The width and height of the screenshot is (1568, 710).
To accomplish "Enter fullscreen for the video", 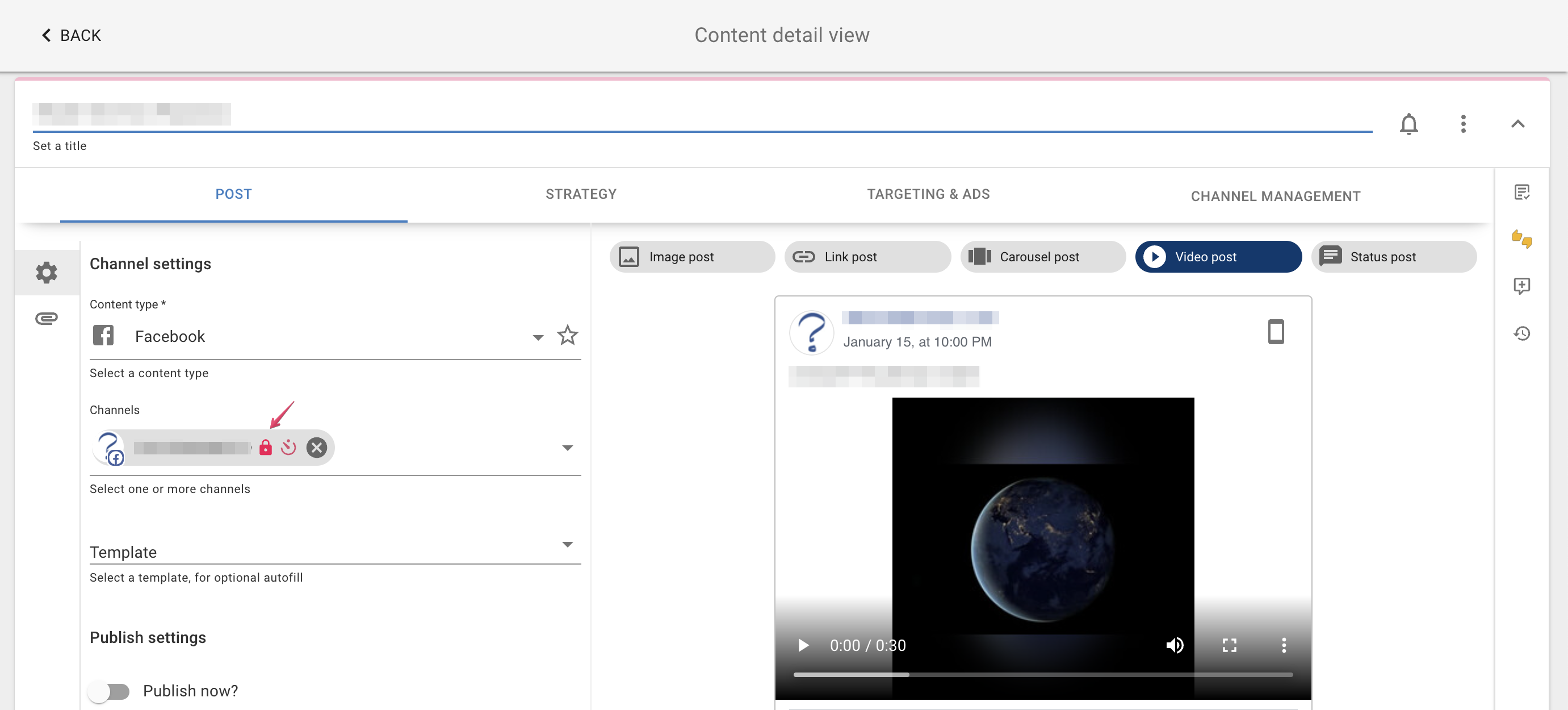I will point(1230,645).
